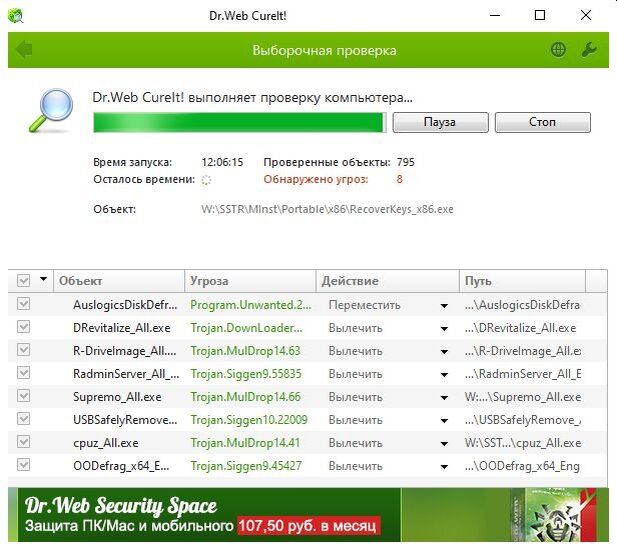The width and height of the screenshot is (617, 550).
Task: Open Trojan.Siggen10.22009 threat link
Action: pyautogui.click(x=249, y=420)
